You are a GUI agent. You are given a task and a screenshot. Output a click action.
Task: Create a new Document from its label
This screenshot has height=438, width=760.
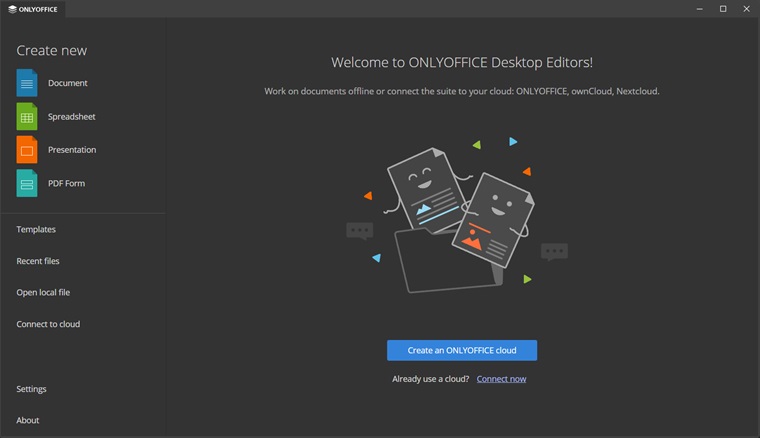(67, 83)
